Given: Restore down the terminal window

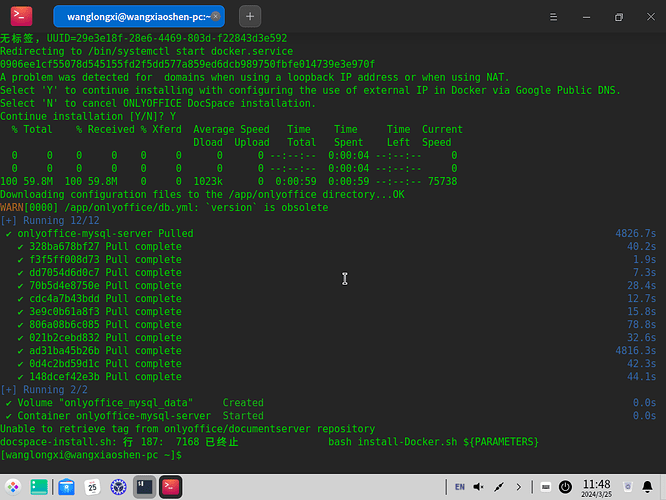Looking at the screenshot, I should point(619,17).
